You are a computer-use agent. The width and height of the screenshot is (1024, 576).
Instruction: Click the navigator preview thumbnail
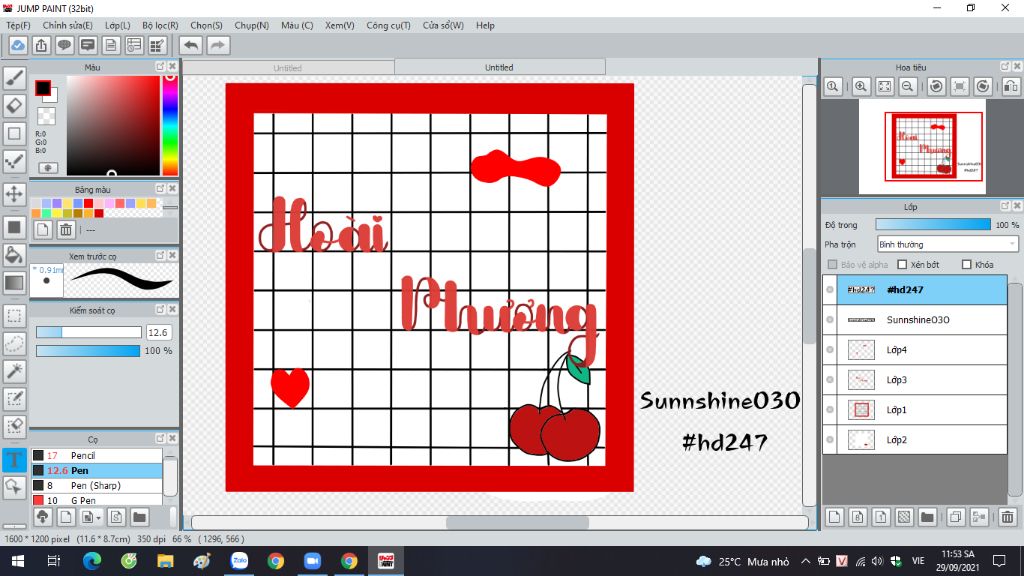[x=921, y=147]
